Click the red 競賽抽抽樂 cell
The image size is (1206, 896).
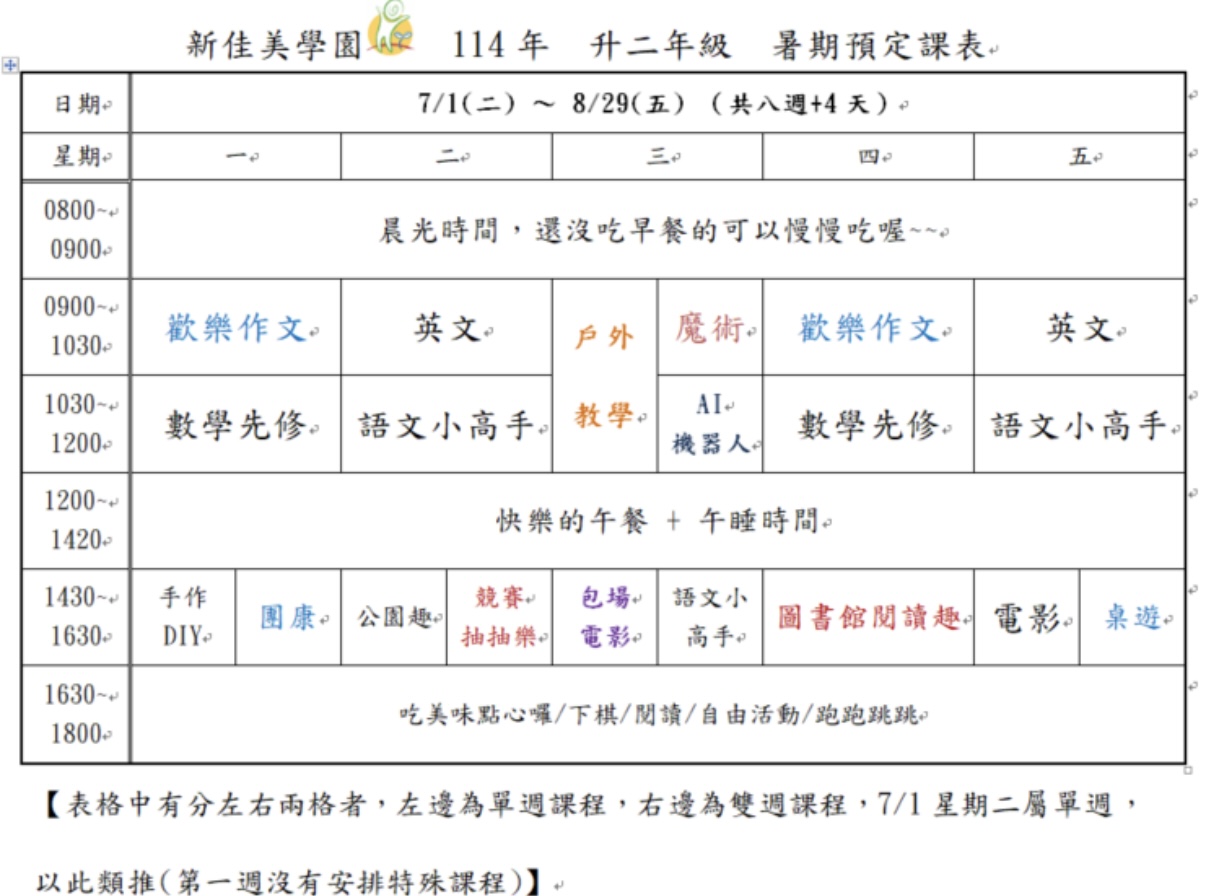(499, 617)
